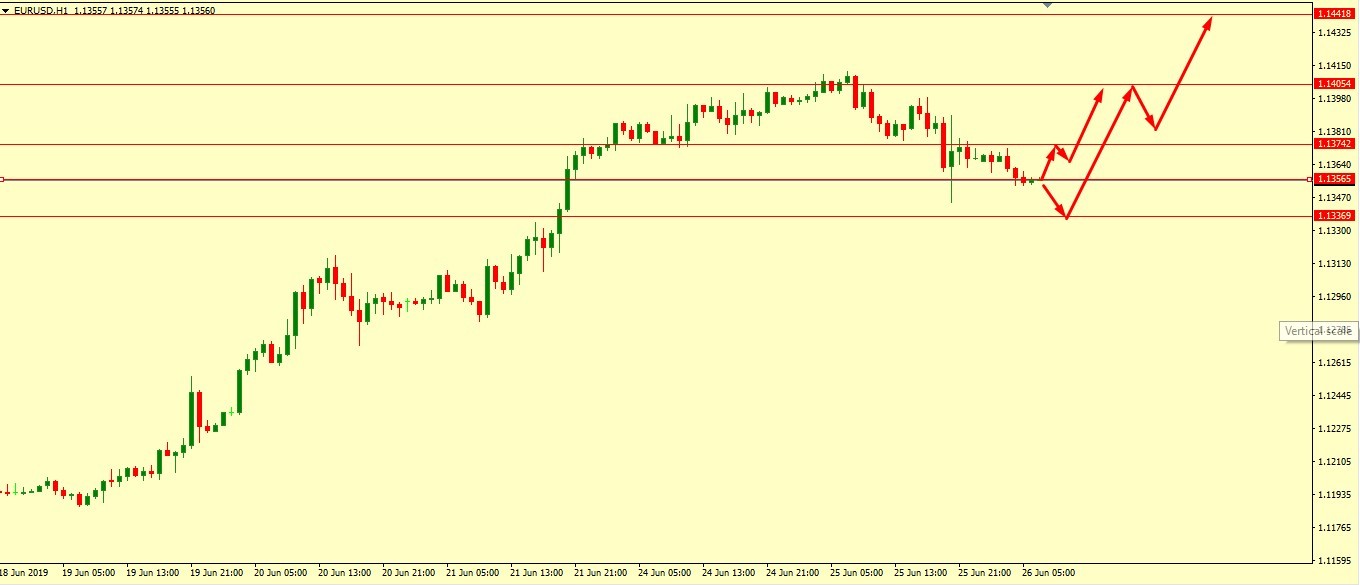Click the 1.13369 red price label
This screenshot has height=585, width=1360.
pyautogui.click(x=1334, y=216)
